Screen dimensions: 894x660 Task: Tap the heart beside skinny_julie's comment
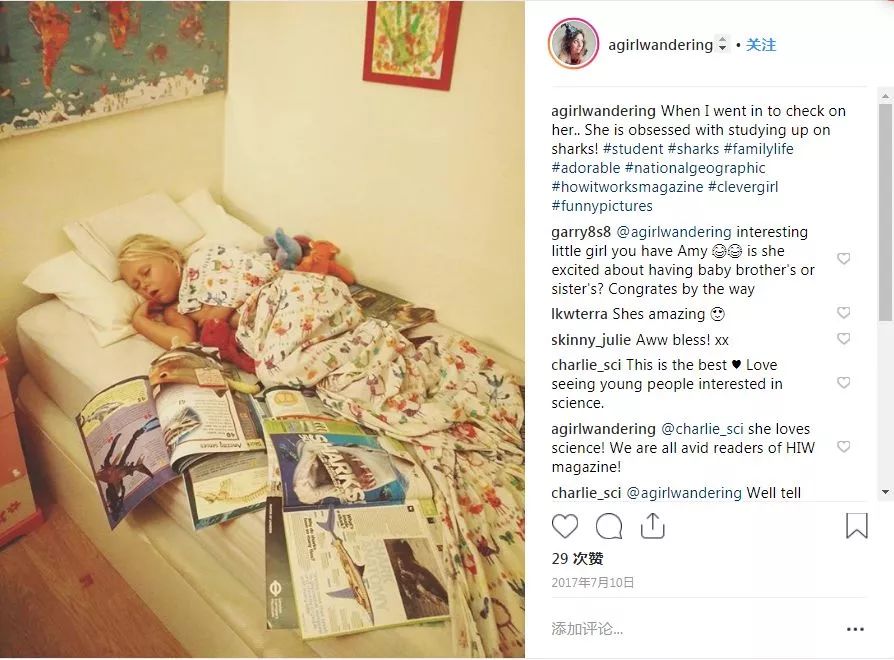843,339
